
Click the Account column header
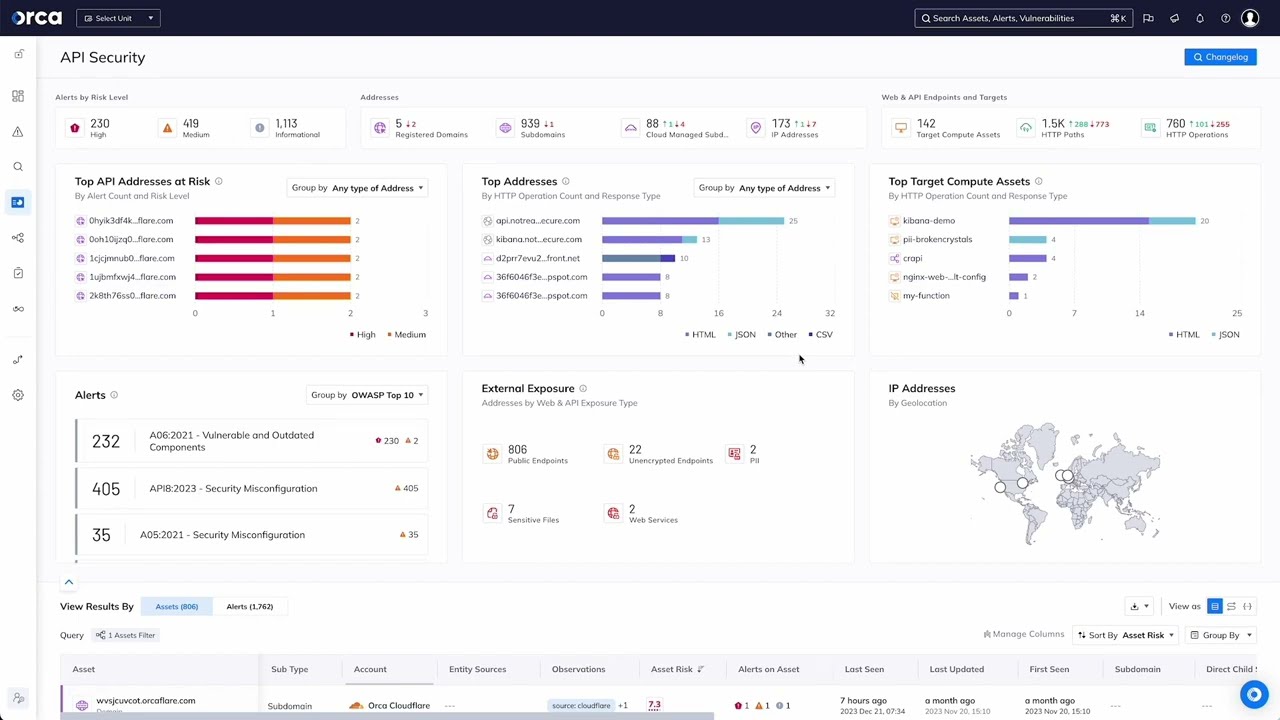pyautogui.click(x=370, y=669)
